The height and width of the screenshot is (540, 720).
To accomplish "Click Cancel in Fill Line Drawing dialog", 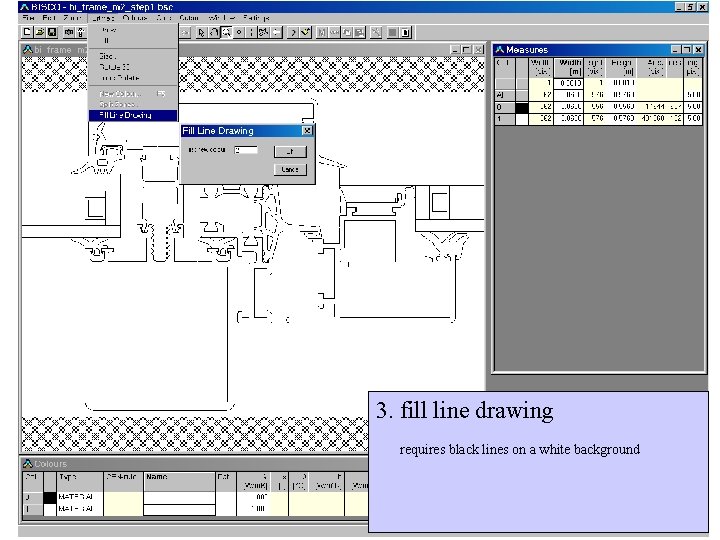I will [x=290, y=169].
